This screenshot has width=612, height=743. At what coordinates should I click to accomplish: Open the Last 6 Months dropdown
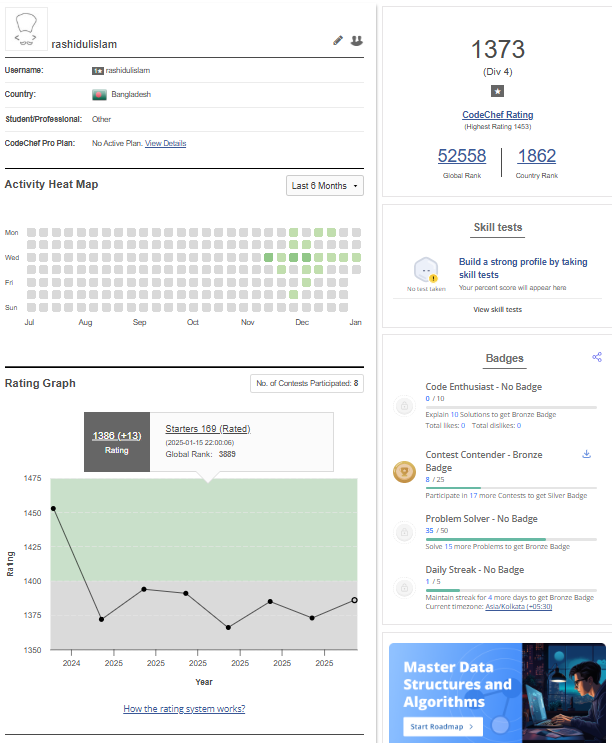click(x=325, y=186)
